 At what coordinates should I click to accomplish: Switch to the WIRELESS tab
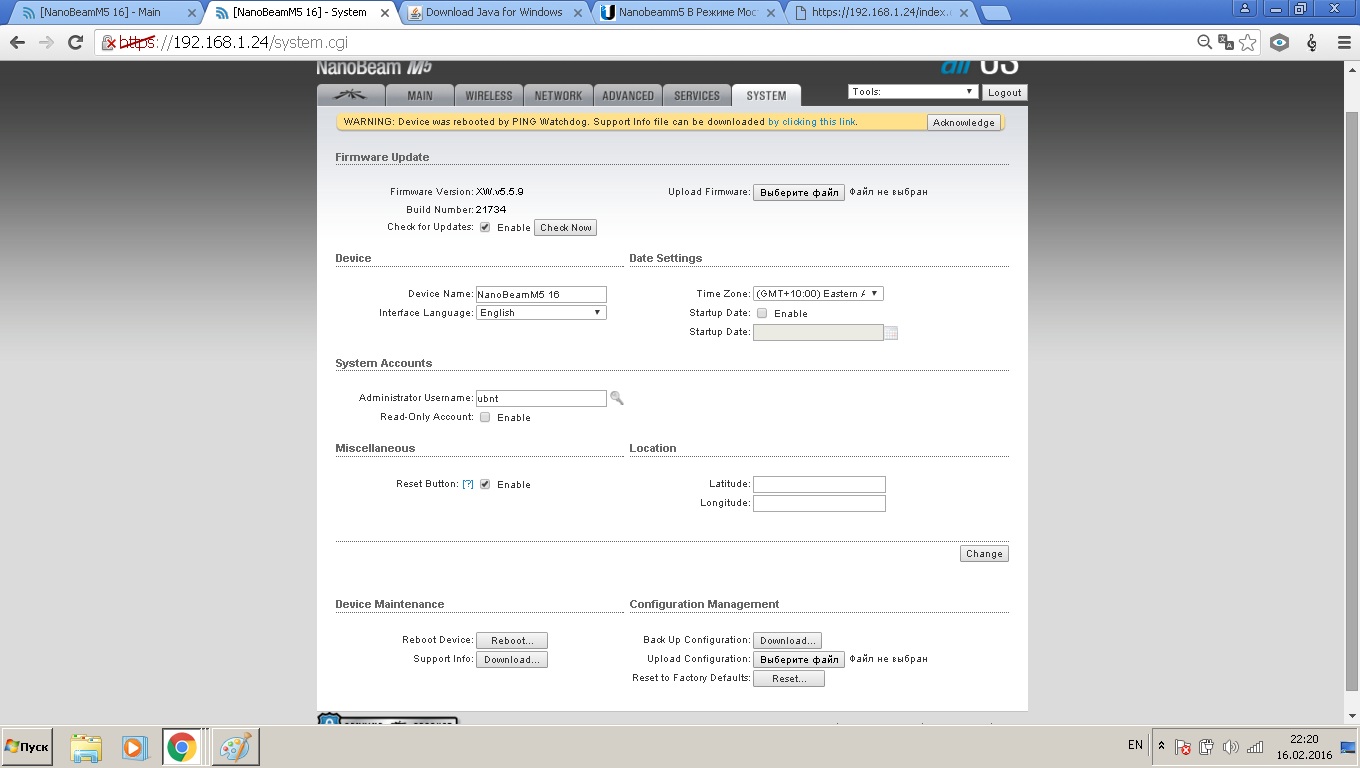click(488, 95)
